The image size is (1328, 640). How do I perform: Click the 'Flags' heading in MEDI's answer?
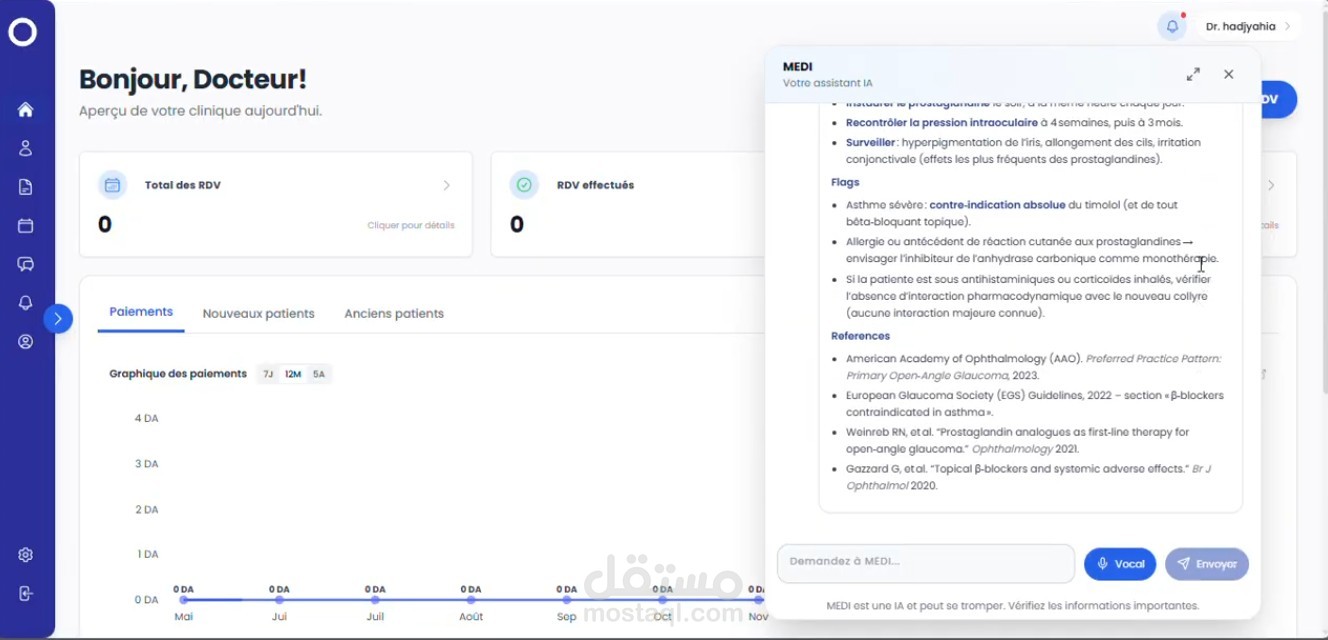coord(845,182)
